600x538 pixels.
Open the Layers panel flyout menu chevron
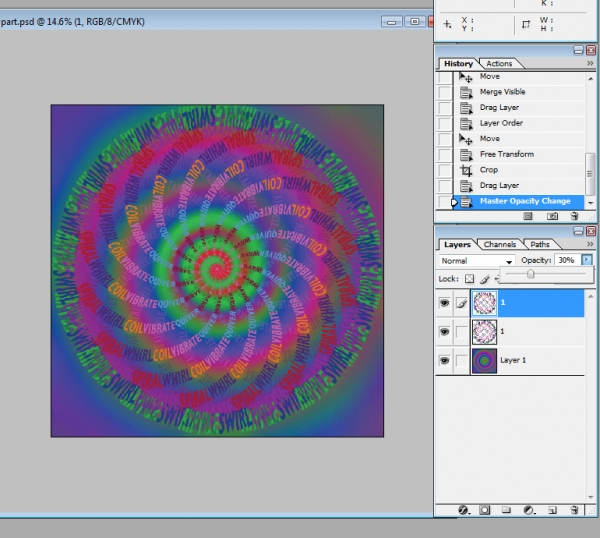(x=590, y=244)
